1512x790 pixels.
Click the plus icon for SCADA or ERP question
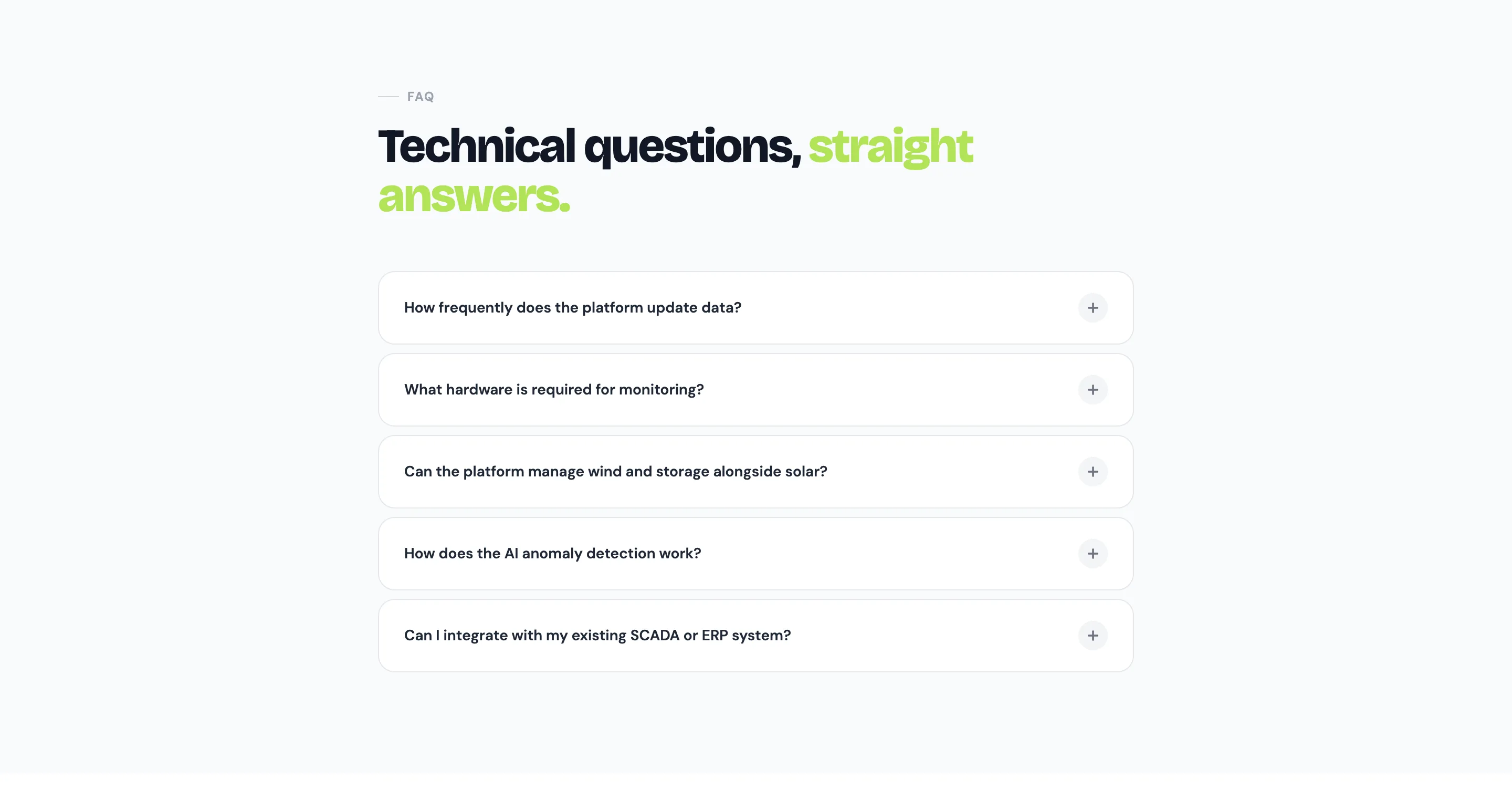point(1093,636)
